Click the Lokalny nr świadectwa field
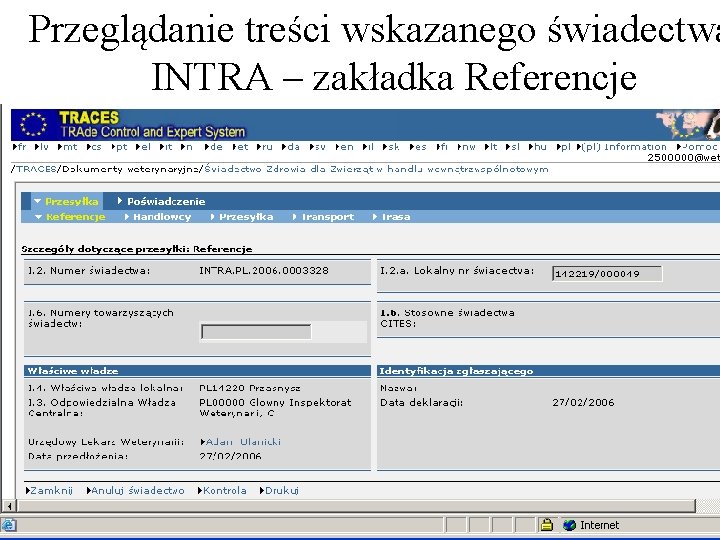 607,274
